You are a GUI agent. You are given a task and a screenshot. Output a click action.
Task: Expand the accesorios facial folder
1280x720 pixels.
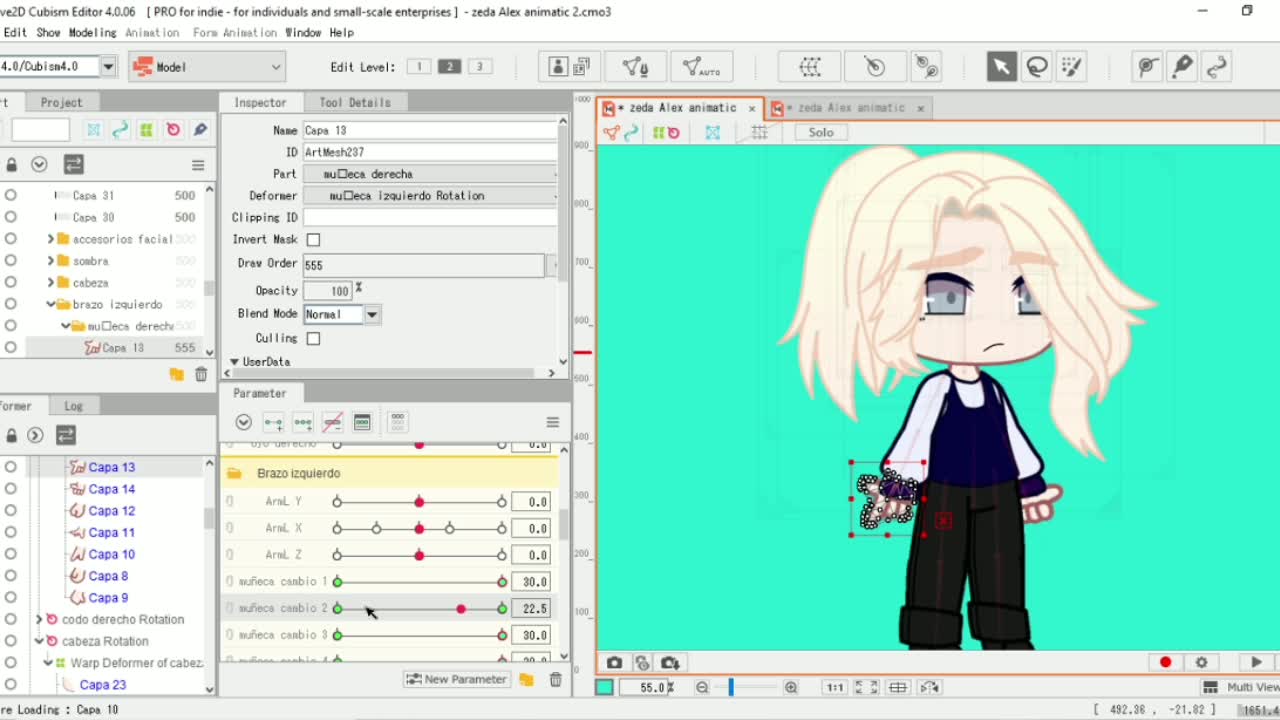[x=51, y=239]
